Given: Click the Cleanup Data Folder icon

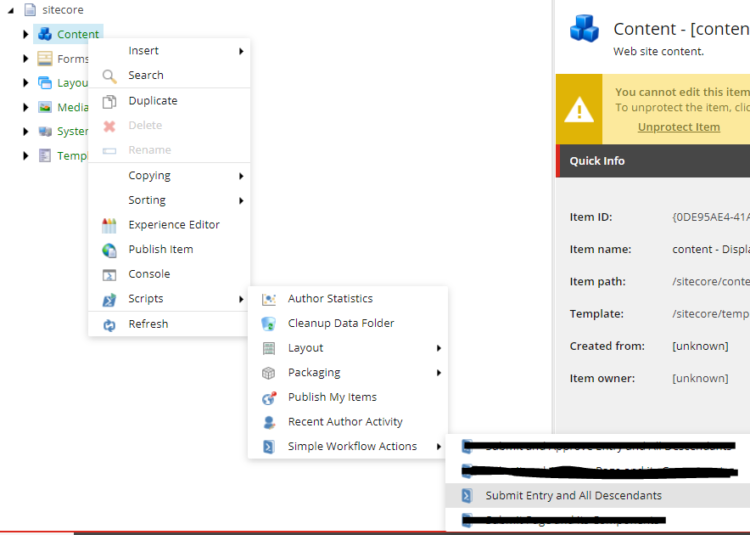Looking at the screenshot, I should 268,323.
